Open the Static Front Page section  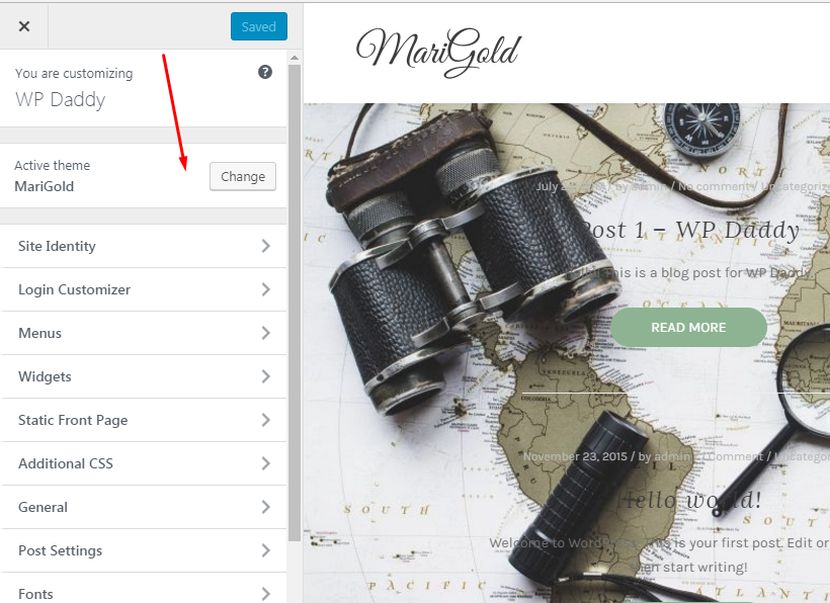pos(143,420)
